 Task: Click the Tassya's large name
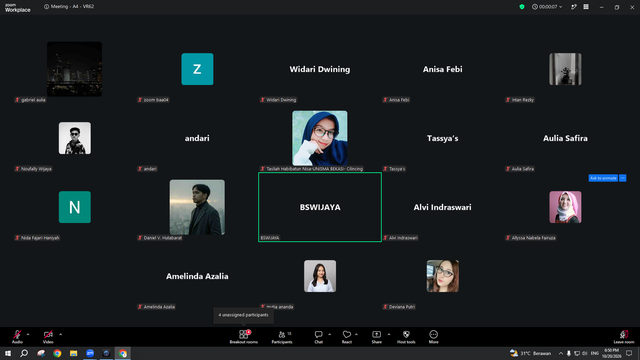point(442,138)
